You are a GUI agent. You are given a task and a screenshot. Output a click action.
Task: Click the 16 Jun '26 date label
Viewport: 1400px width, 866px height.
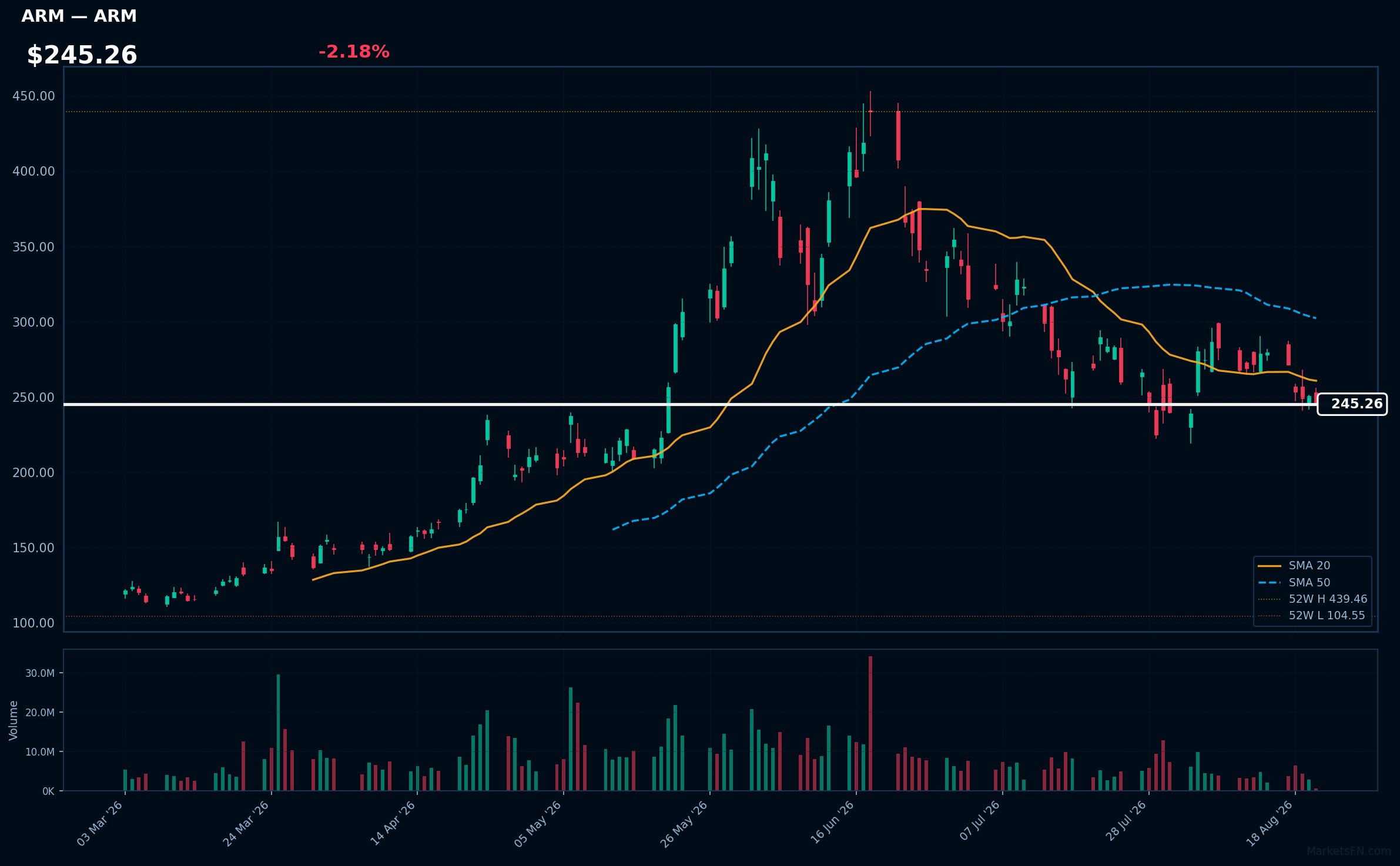pos(832,823)
